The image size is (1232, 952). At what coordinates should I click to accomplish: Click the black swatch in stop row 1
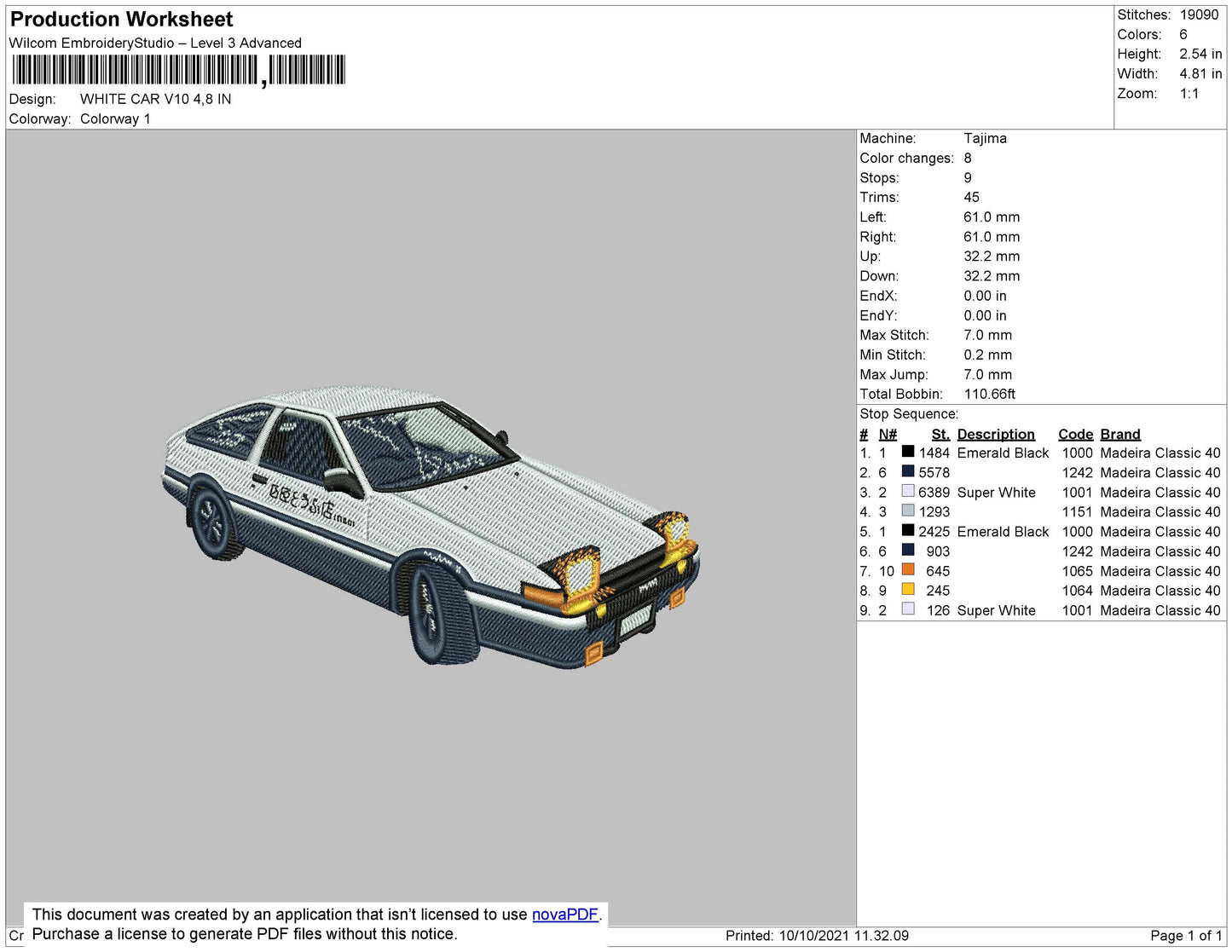908,452
